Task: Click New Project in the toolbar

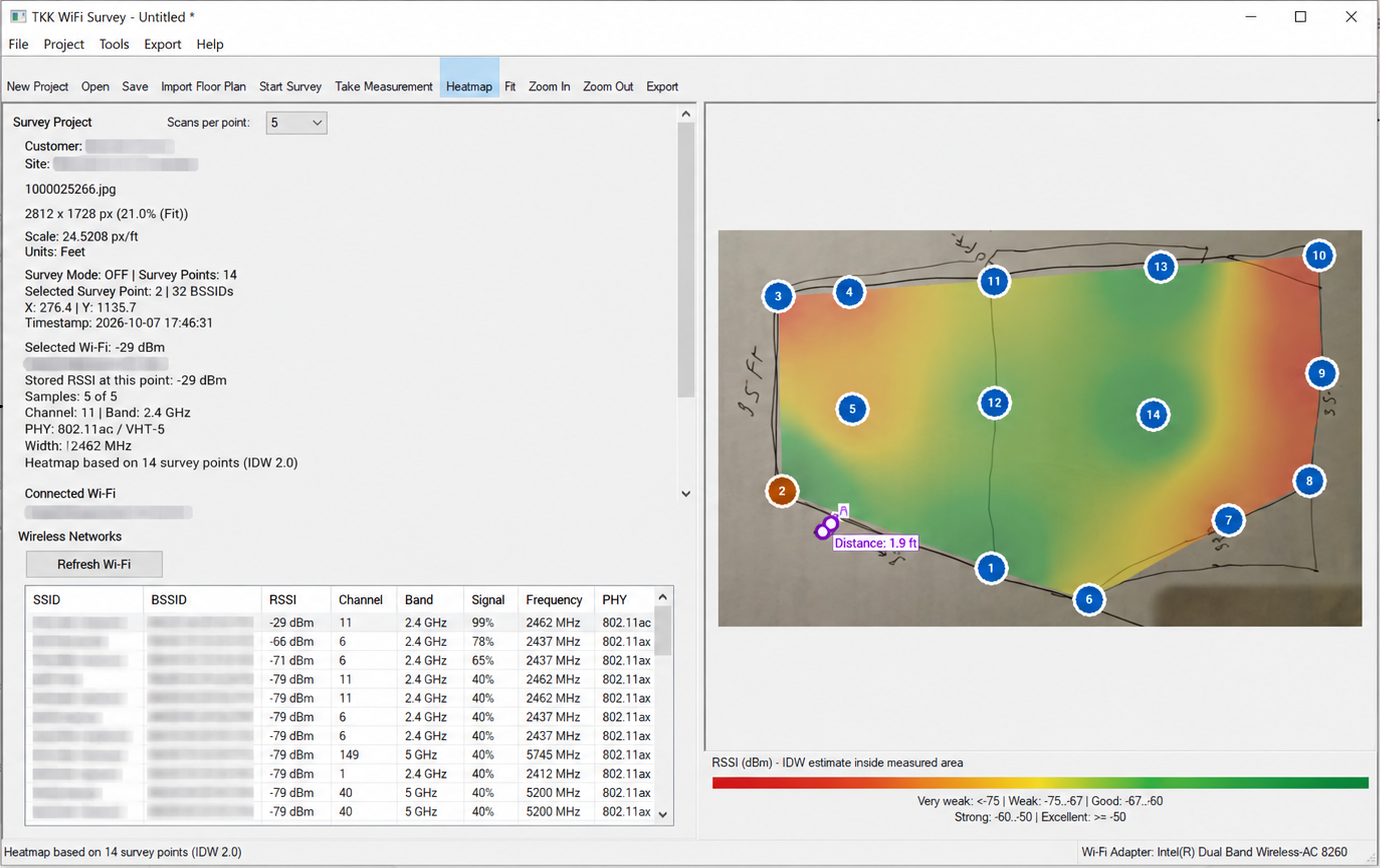Action: click(x=38, y=86)
